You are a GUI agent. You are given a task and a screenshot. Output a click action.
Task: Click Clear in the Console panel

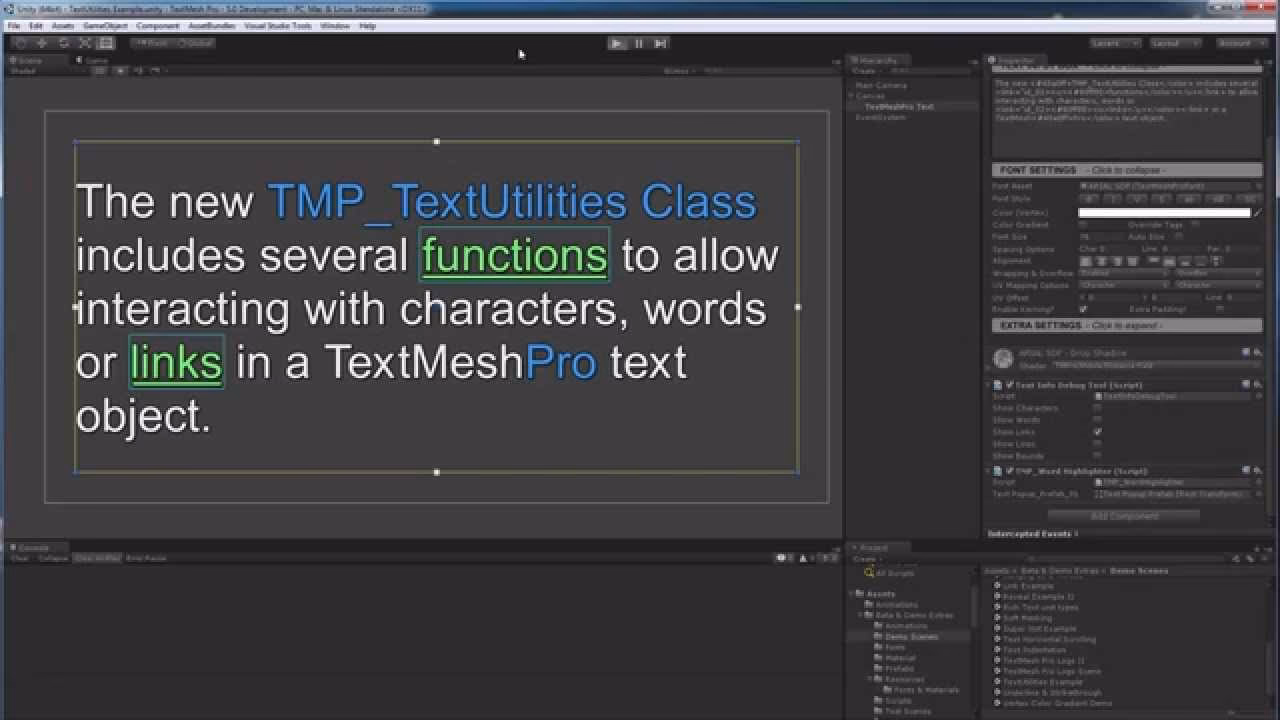[18, 558]
